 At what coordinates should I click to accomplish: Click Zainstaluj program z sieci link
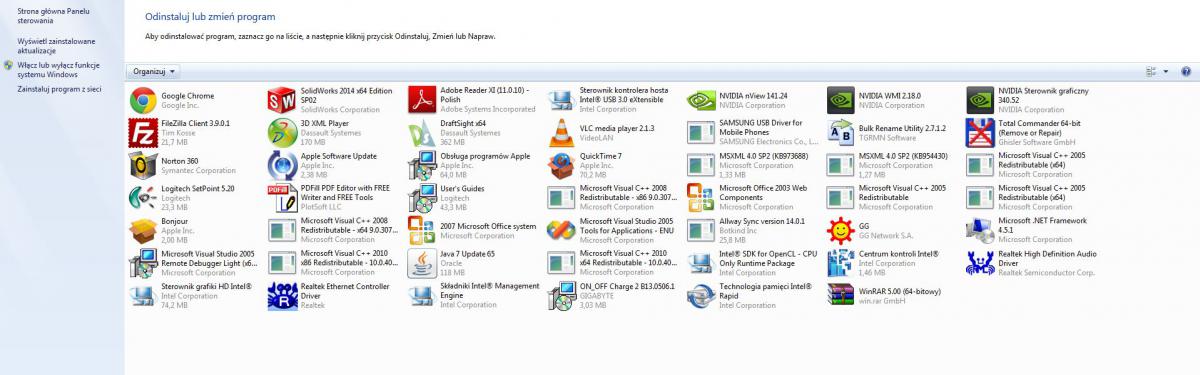(59, 89)
